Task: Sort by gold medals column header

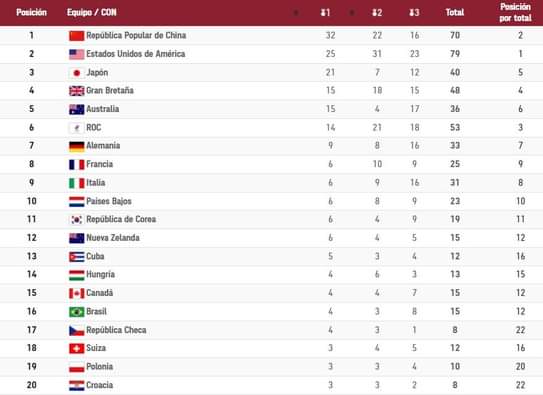Action: [x=326, y=13]
